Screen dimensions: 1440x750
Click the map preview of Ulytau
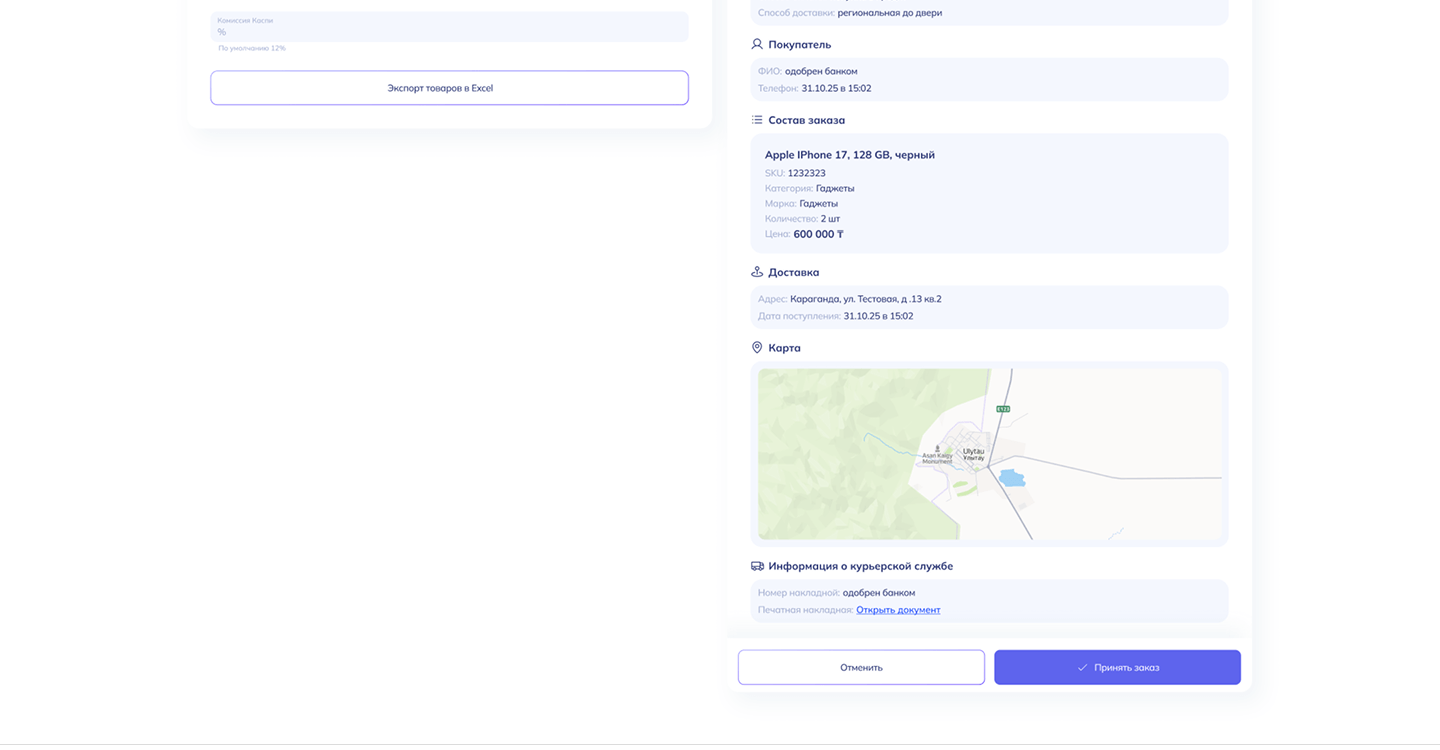990,454
